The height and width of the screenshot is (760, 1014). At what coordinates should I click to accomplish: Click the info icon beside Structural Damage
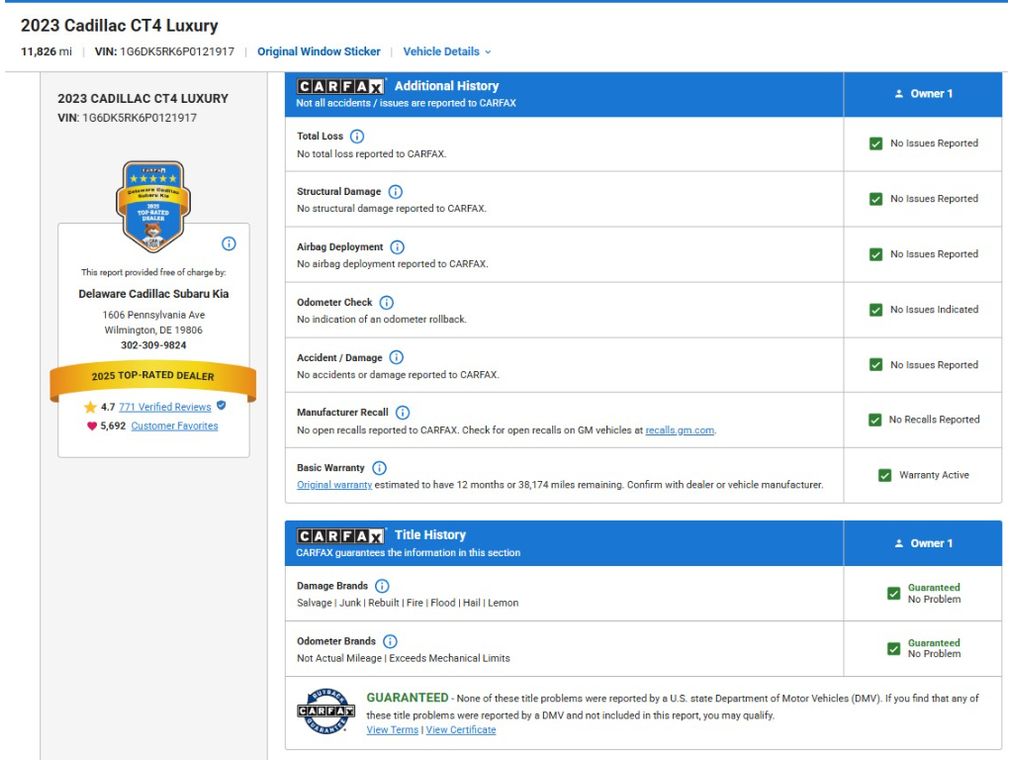pyautogui.click(x=395, y=191)
